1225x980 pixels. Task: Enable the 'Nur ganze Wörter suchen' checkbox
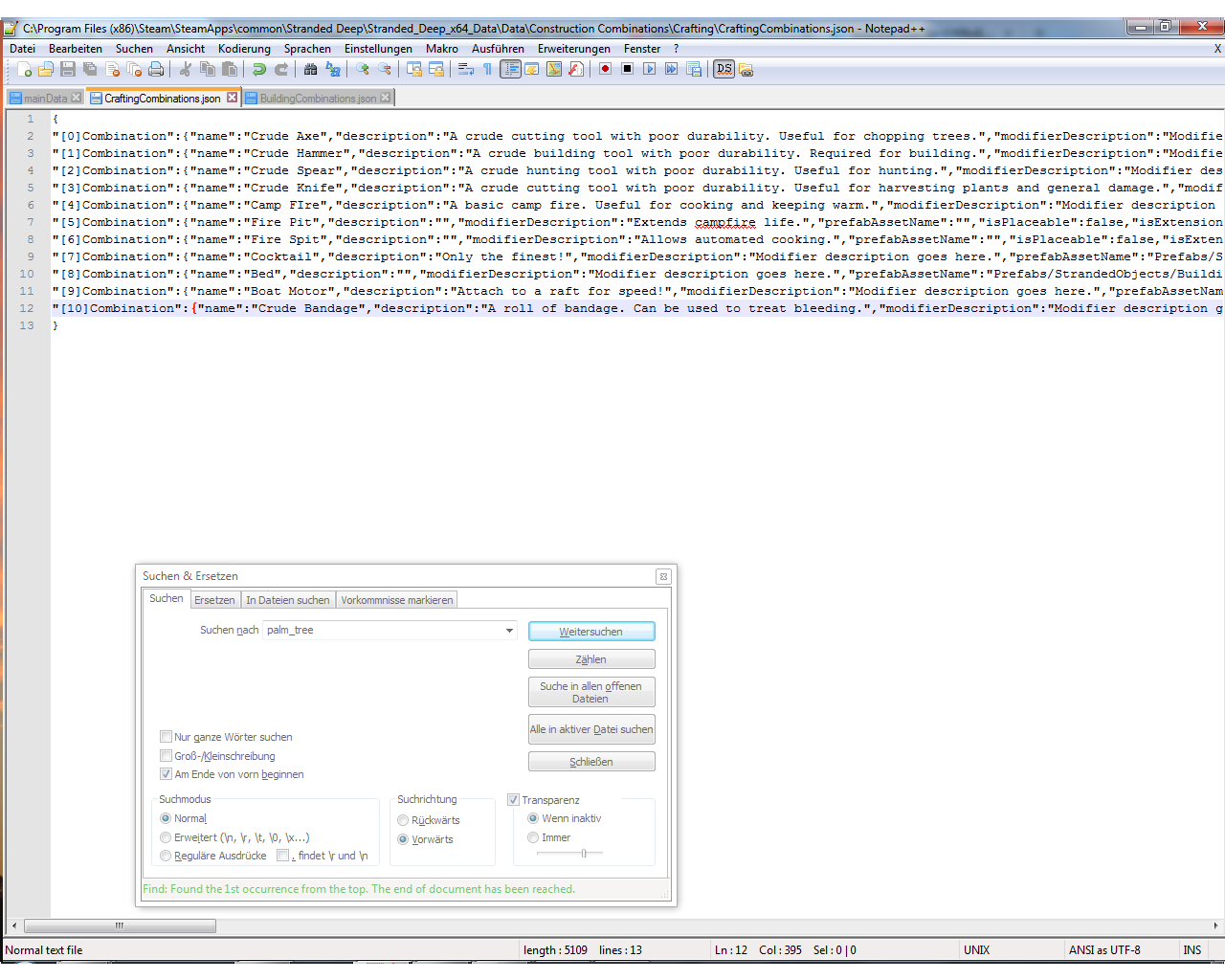166,737
